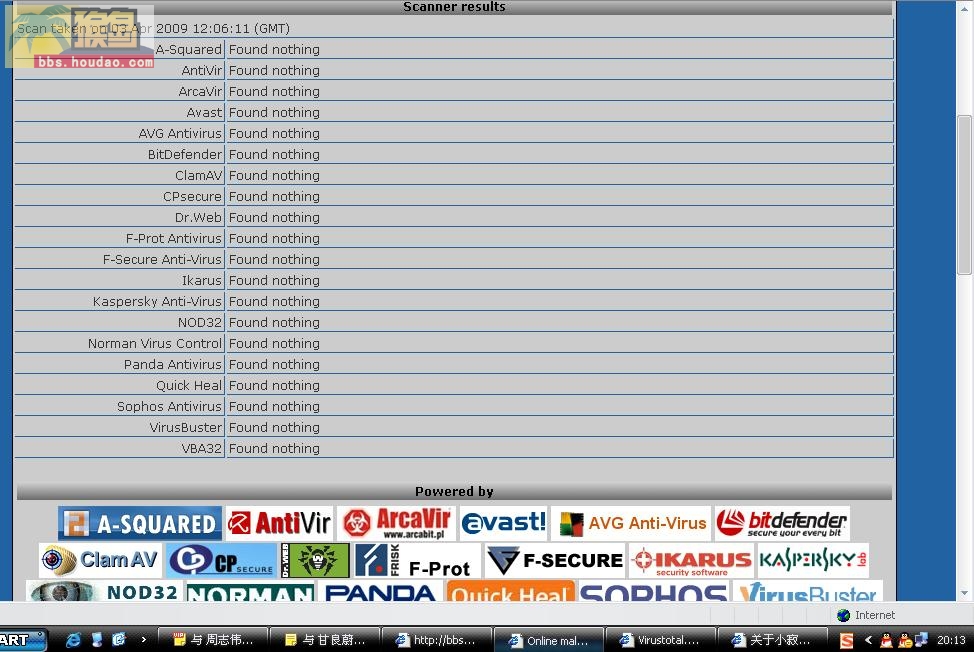Click the vertical scrollbar thumb
974x652 pixels.
(964, 194)
